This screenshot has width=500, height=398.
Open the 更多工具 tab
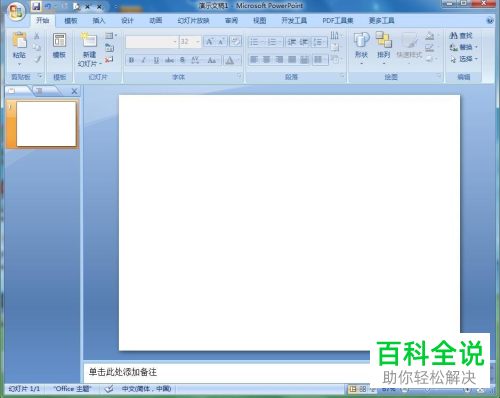coord(381,21)
